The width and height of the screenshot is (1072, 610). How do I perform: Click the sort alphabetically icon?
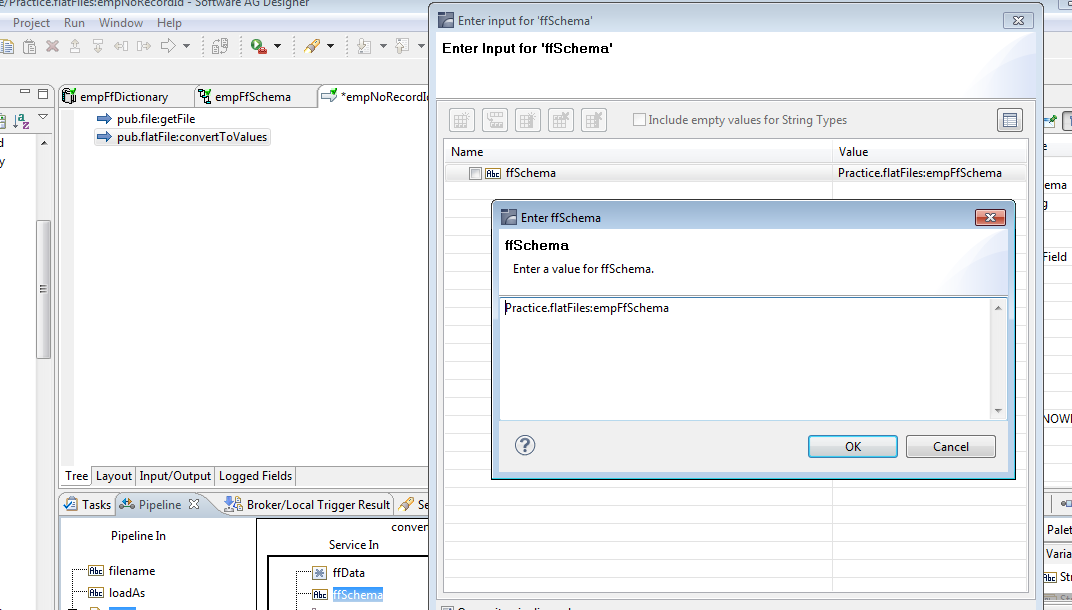coord(21,121)
